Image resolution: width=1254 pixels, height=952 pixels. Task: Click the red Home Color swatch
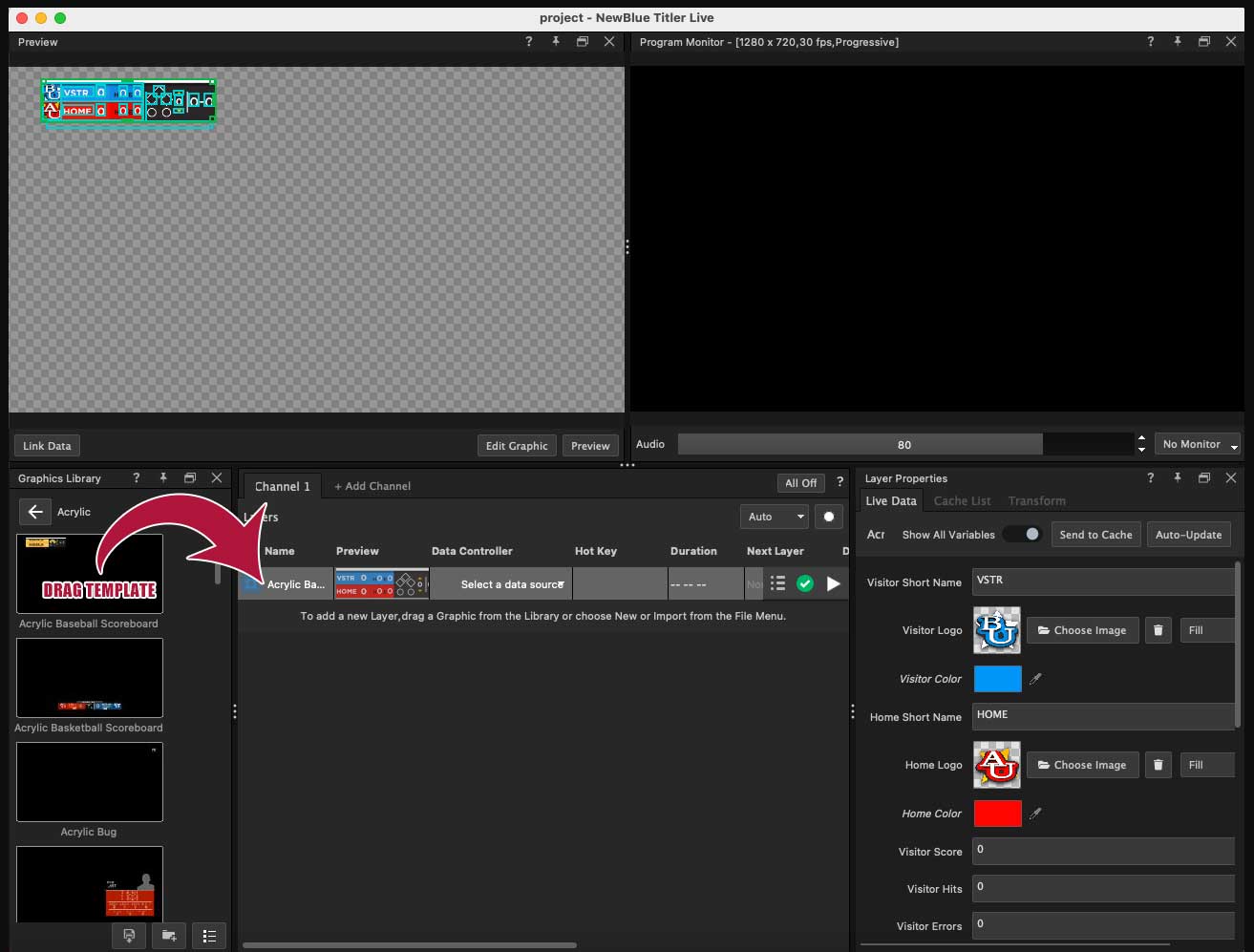click(x=997, y=814)
